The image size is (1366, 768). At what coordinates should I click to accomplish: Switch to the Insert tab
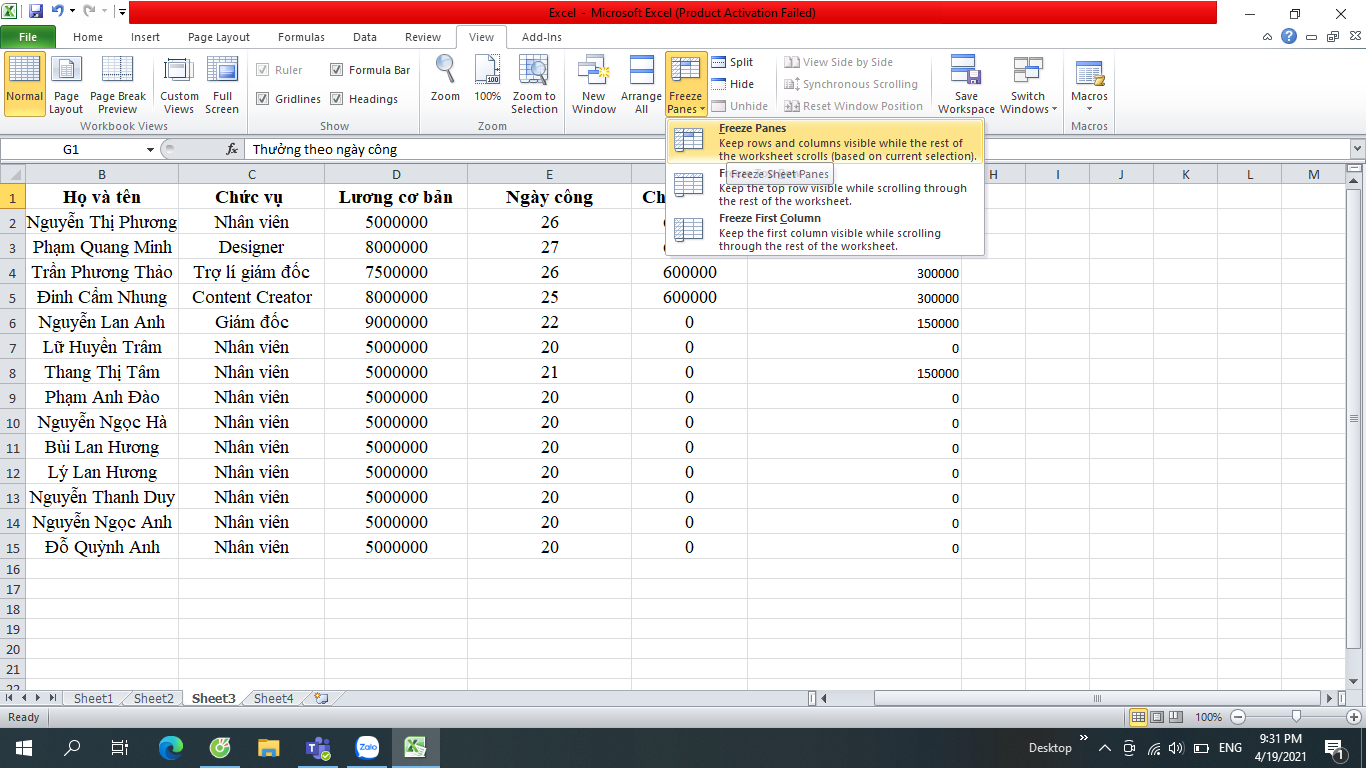(x=145, y=37)
